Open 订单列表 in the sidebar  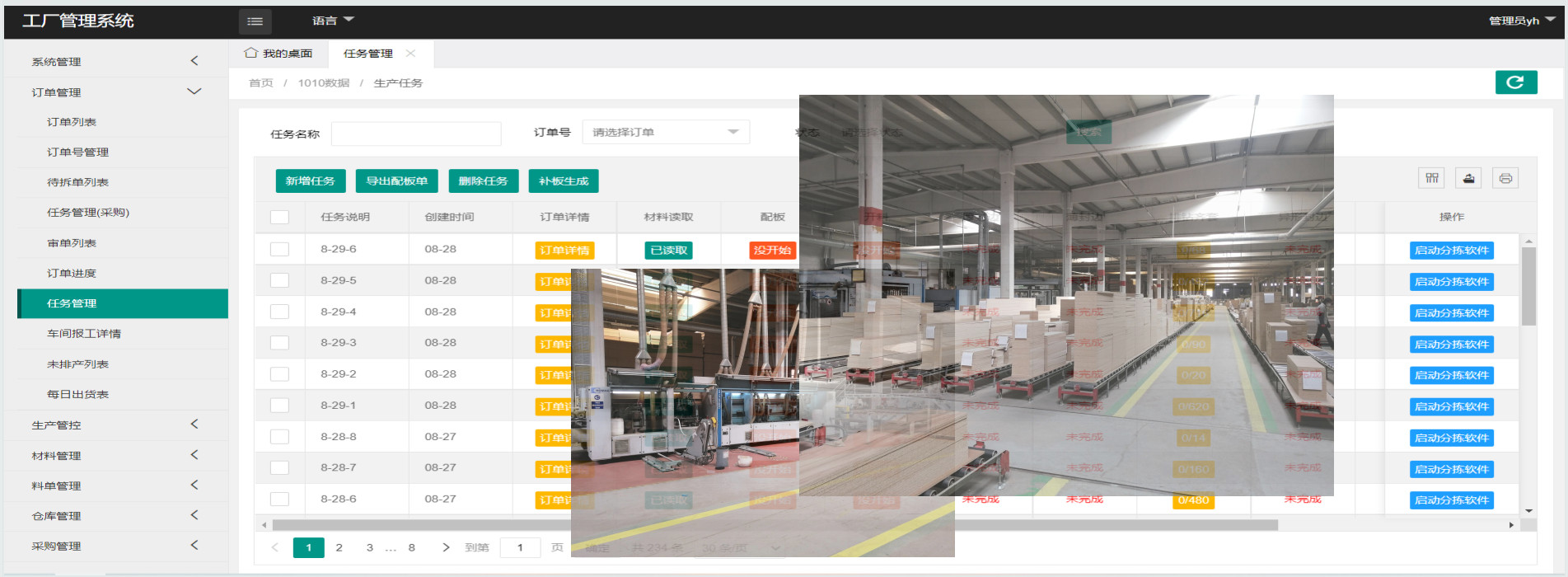click(123, 122)
